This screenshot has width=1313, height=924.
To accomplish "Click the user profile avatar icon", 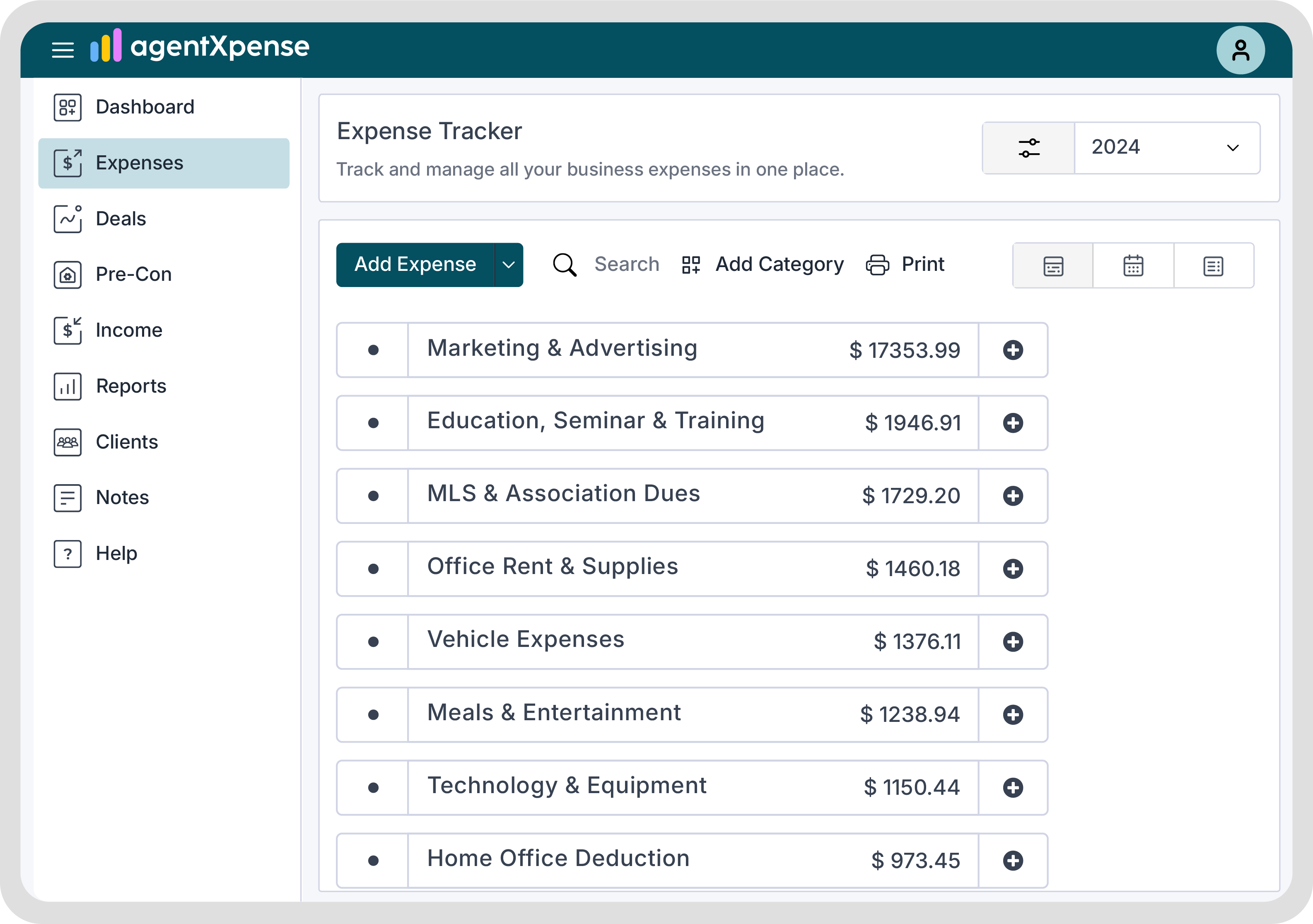I will pyautogui.click(x=1240, y=50).
